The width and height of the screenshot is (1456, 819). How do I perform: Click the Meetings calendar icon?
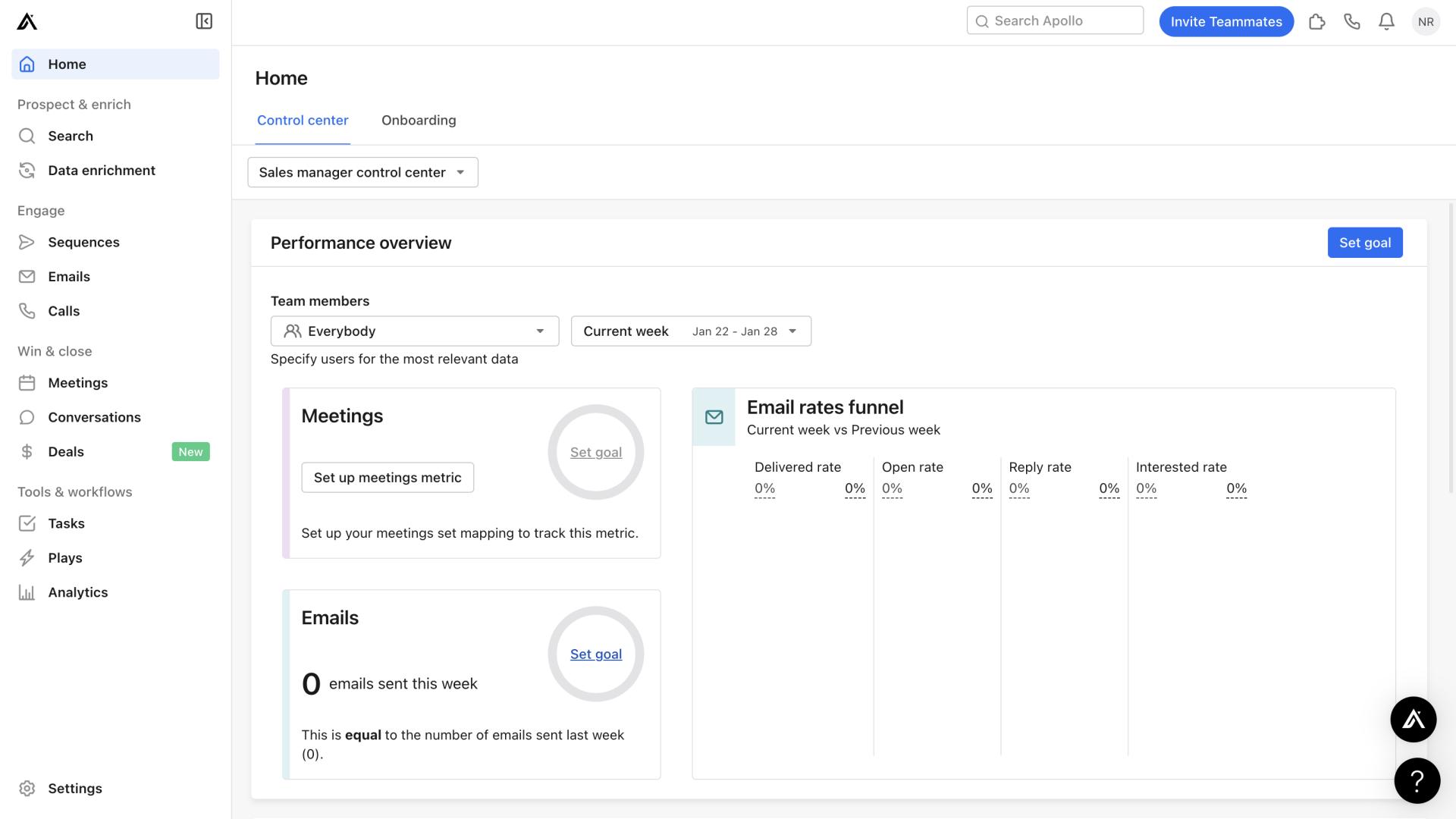[27, 383]
